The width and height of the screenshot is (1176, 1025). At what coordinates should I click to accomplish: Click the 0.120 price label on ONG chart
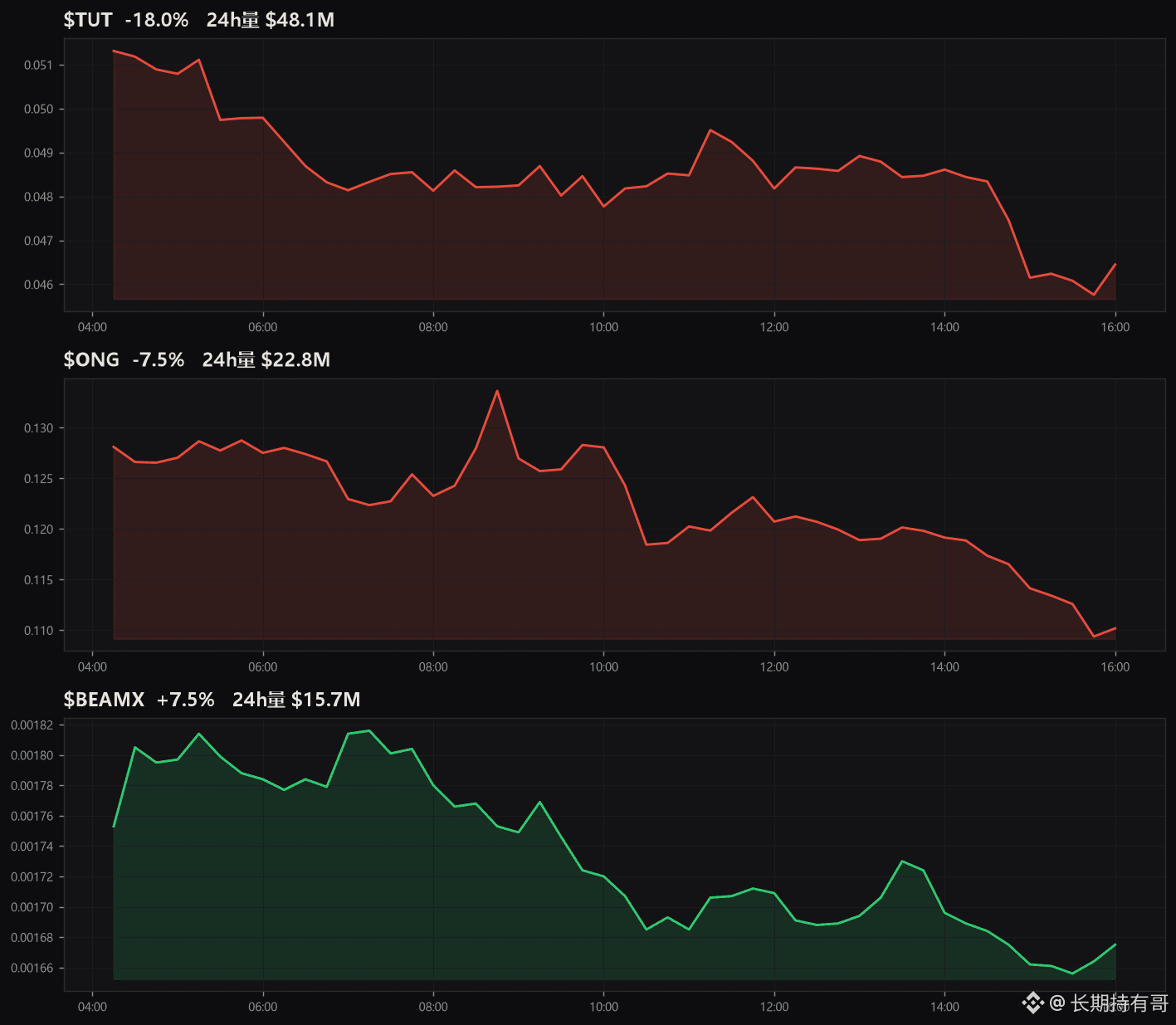click(x=38, y=530)
